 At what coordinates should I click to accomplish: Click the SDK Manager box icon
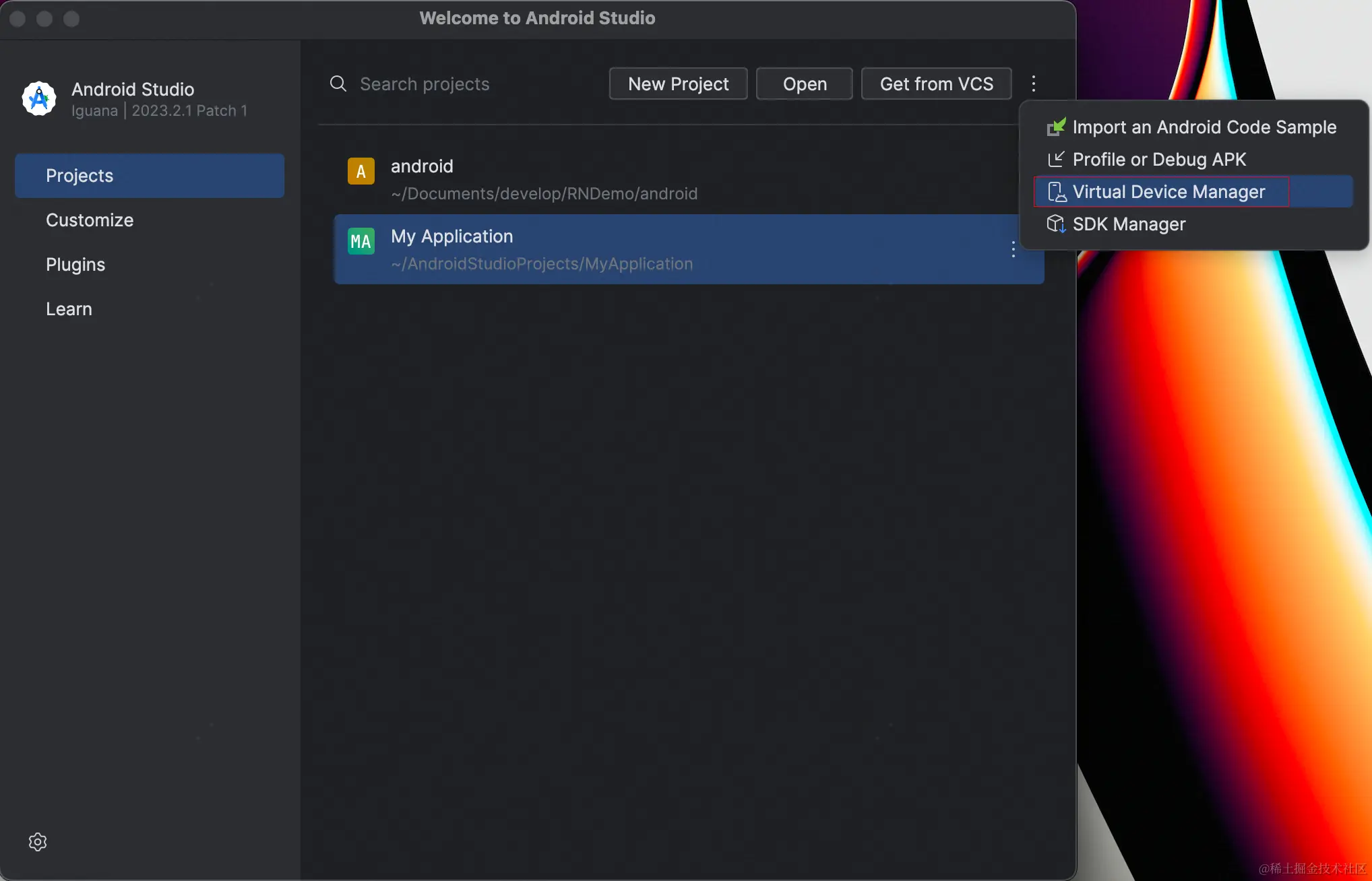point(1056,224)
